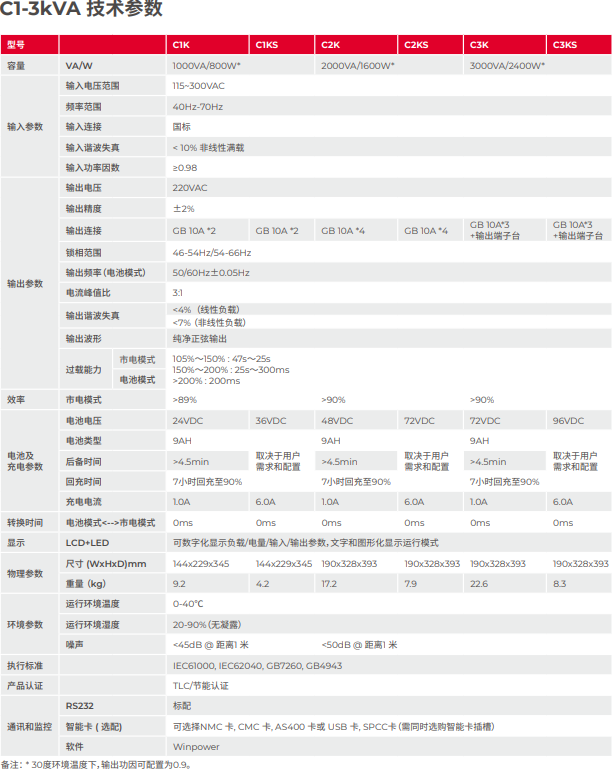Click the 备注 footnote at the bottom
This screenshot has height=771, width=612.
[96, 765]
